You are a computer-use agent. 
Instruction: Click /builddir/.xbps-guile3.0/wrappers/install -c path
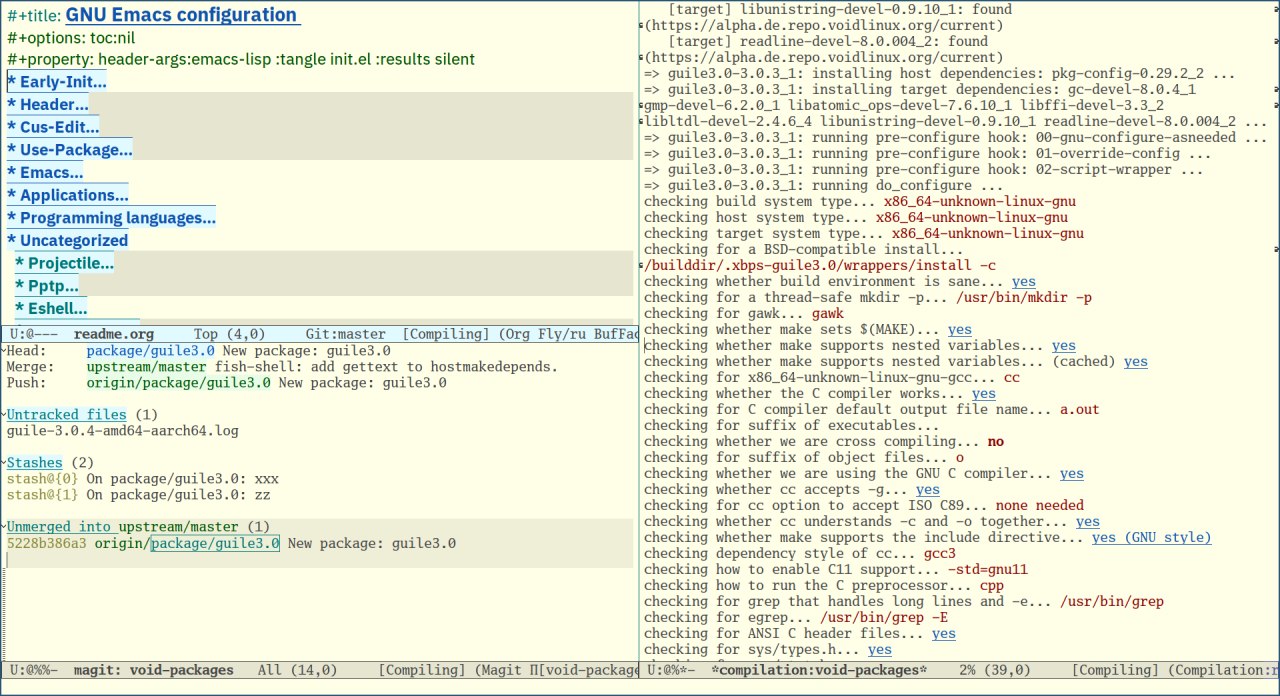[x=820, y=266]
